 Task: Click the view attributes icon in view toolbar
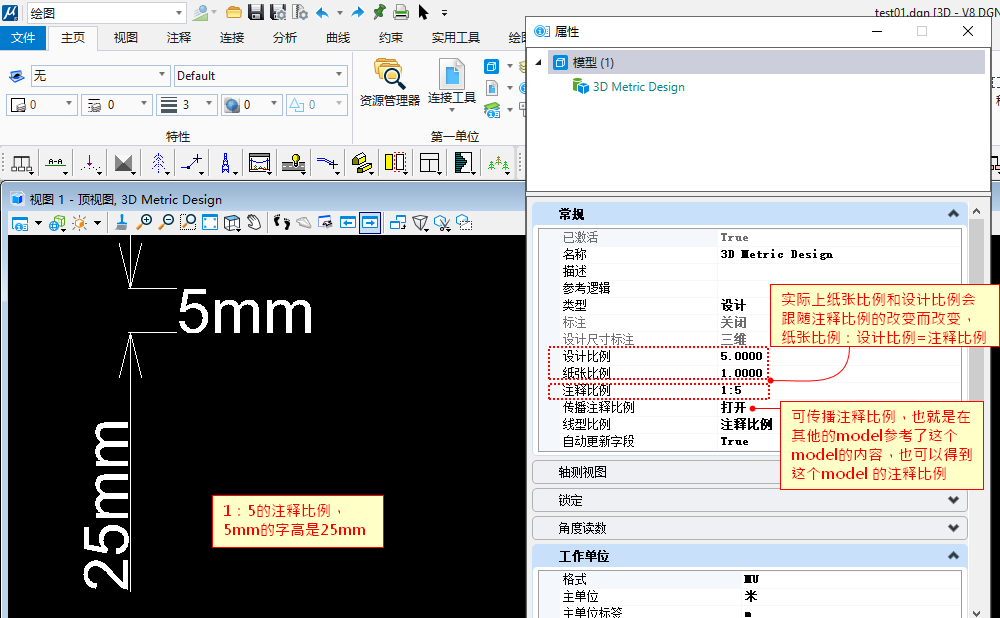click(x=20, y=223)
